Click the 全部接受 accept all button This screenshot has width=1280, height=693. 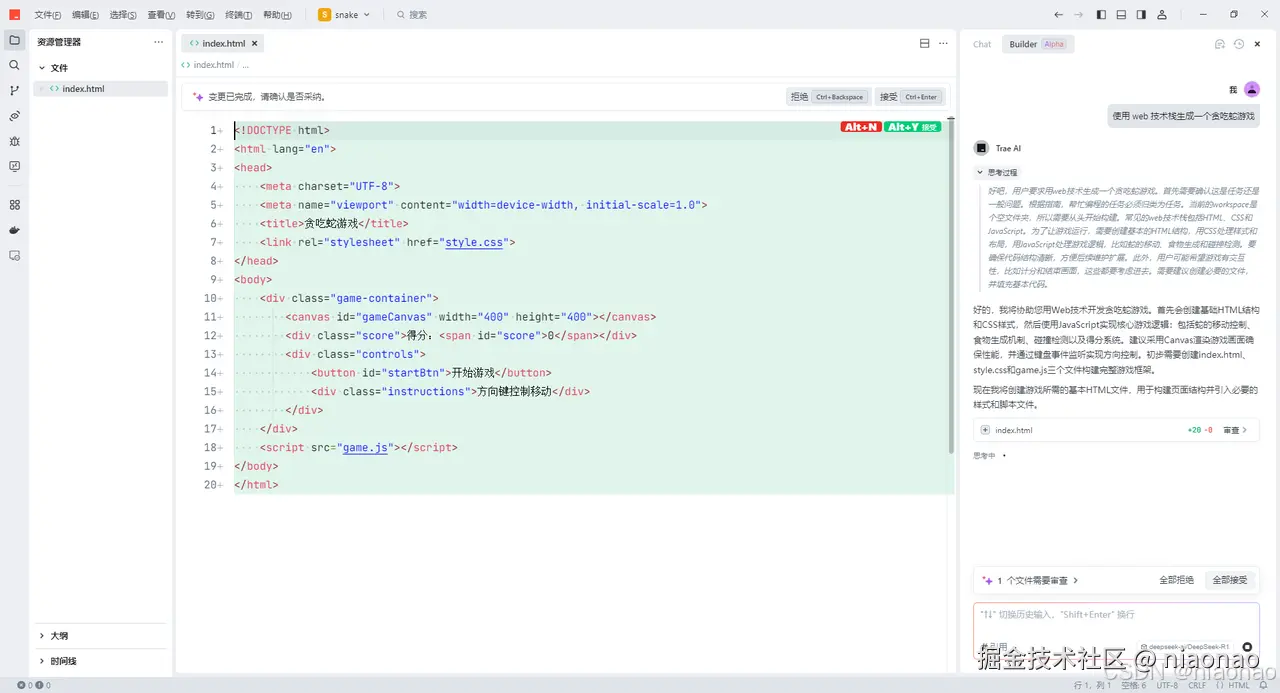tap(1230, 580)
